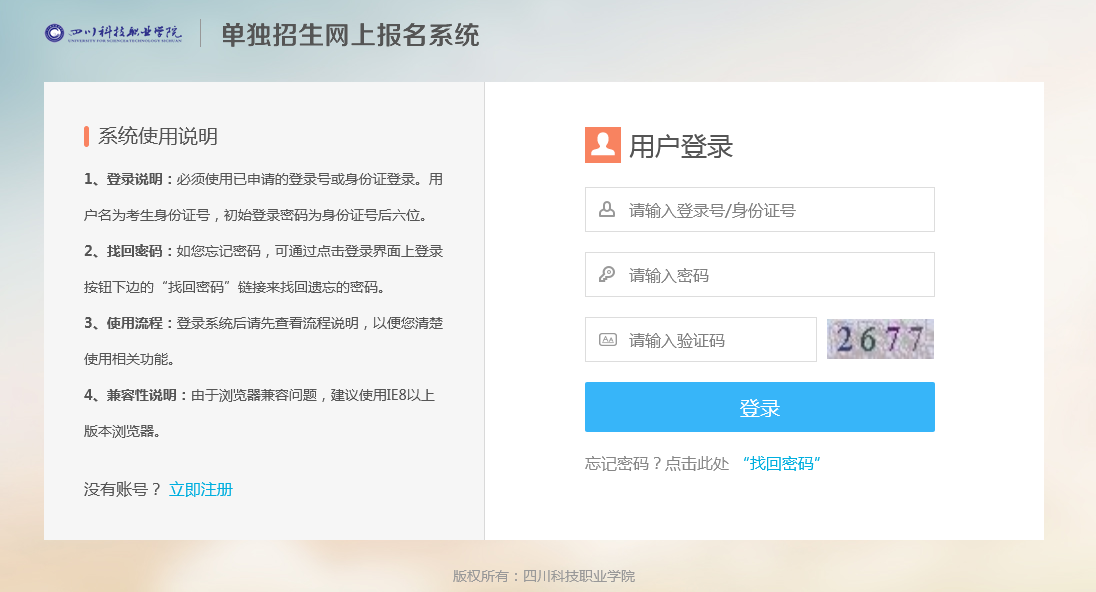Focus the 请输入验证码 input field
Screen dimensions: 1096x592
(x=700, y=340)
